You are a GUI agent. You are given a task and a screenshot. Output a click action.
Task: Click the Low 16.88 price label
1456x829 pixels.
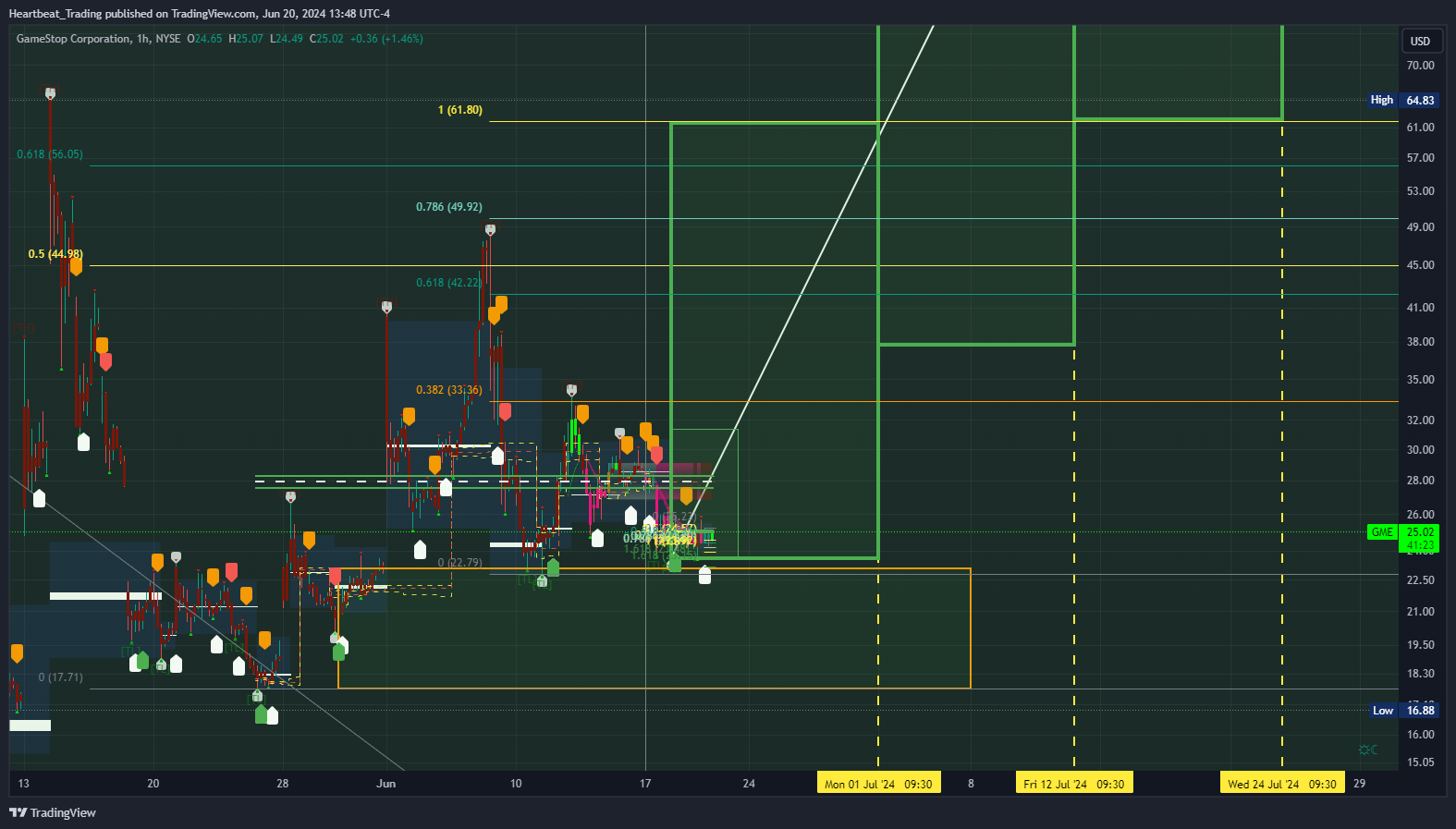(x=1402, y=711)
